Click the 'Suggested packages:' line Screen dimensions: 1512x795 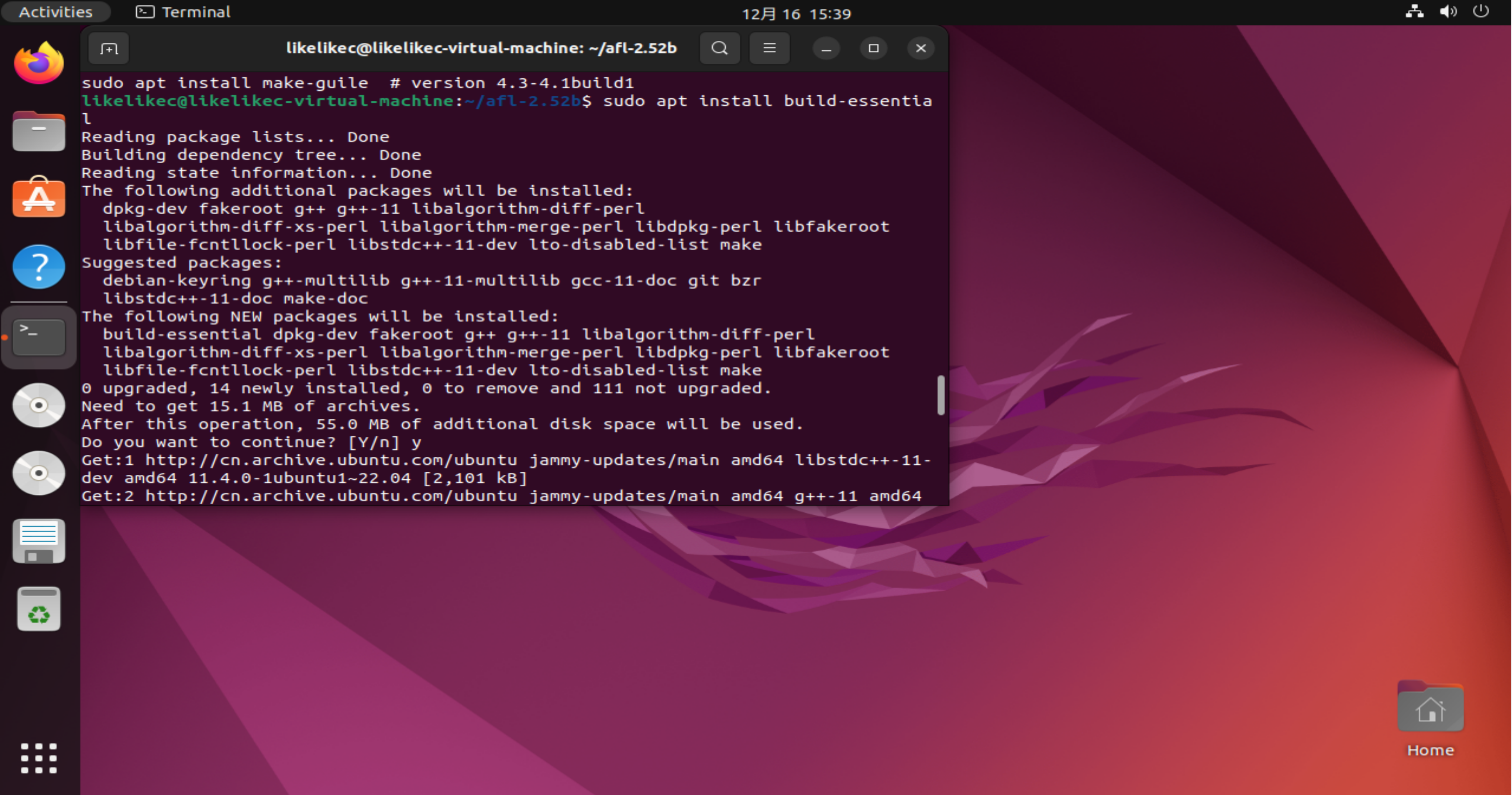click(181, 262)
